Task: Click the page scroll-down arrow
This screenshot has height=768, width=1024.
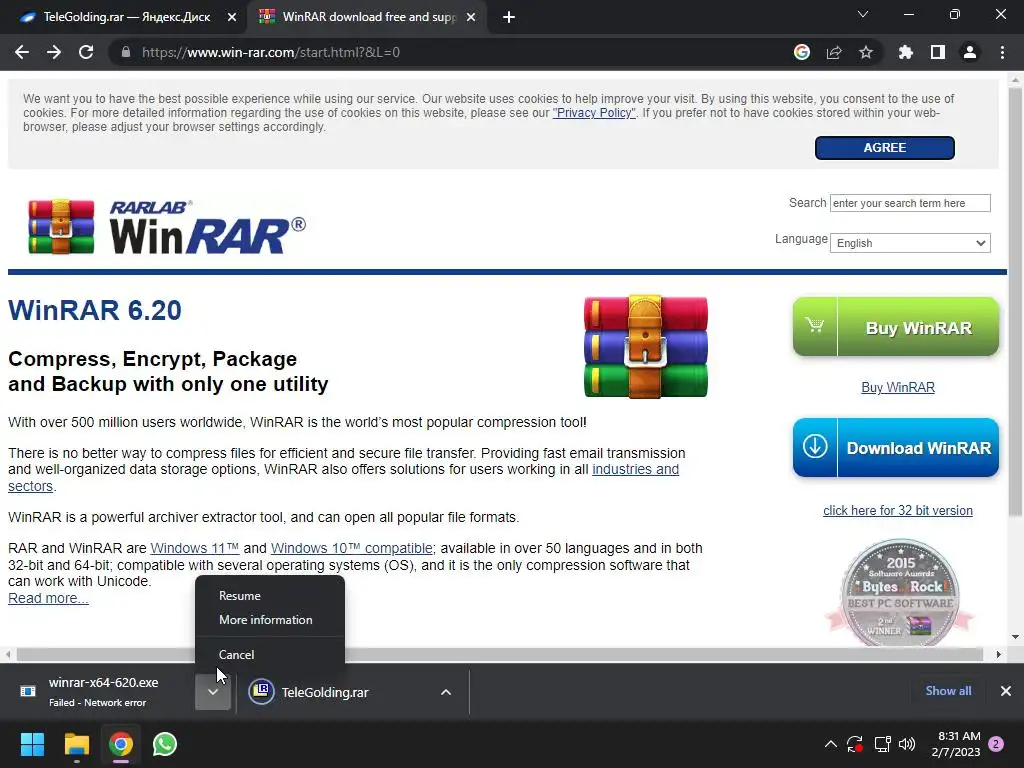Action: 1015,637
